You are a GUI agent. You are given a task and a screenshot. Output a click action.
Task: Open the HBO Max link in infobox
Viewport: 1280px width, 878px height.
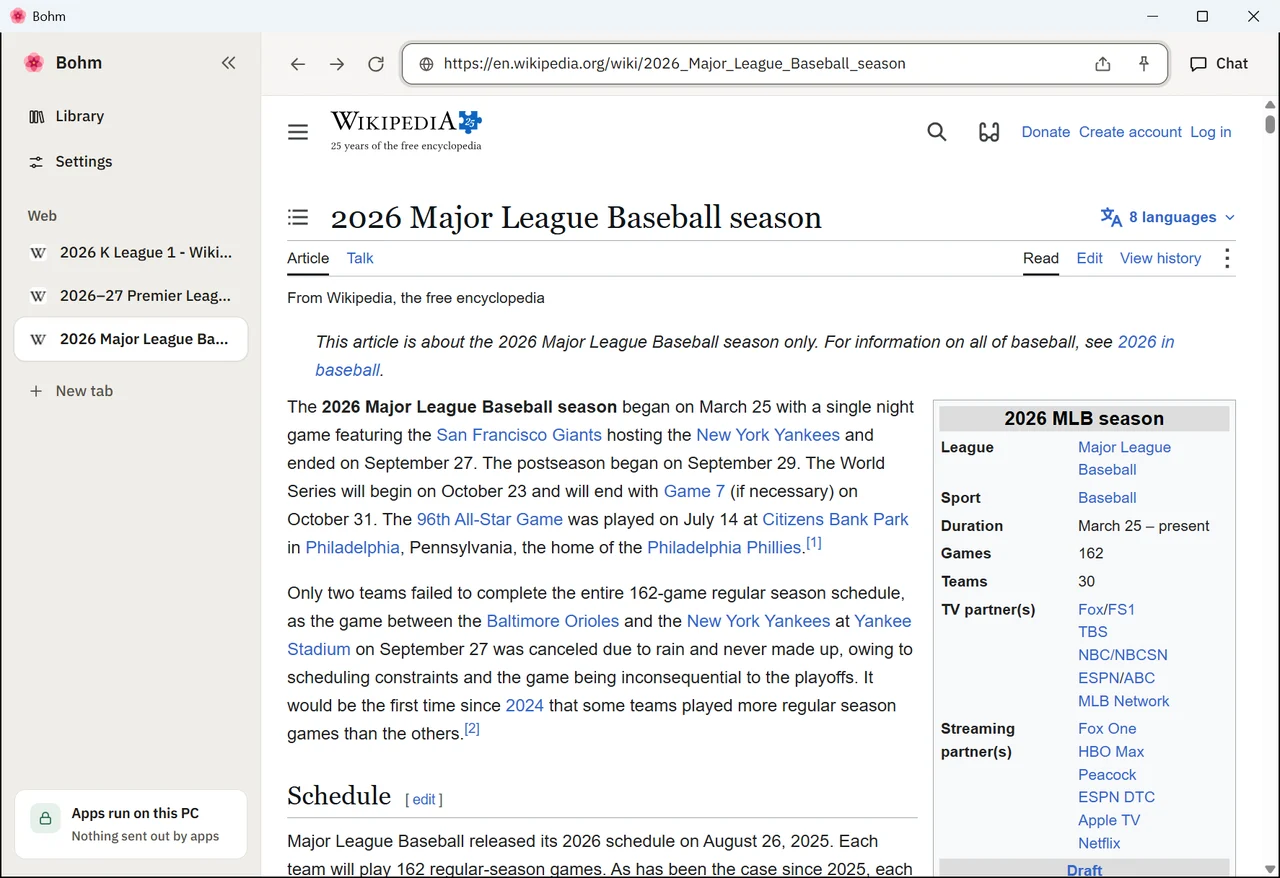[1111, 752]
